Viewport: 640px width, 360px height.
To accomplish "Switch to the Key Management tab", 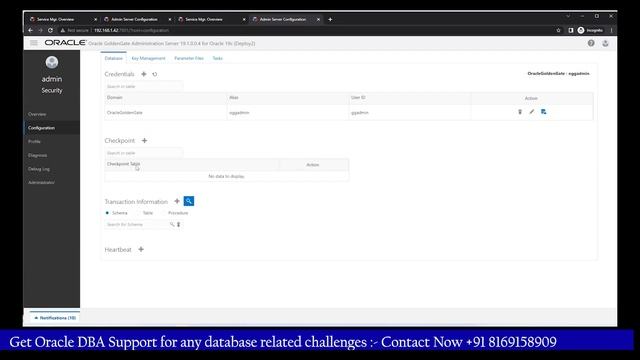I will coord(149,58).
